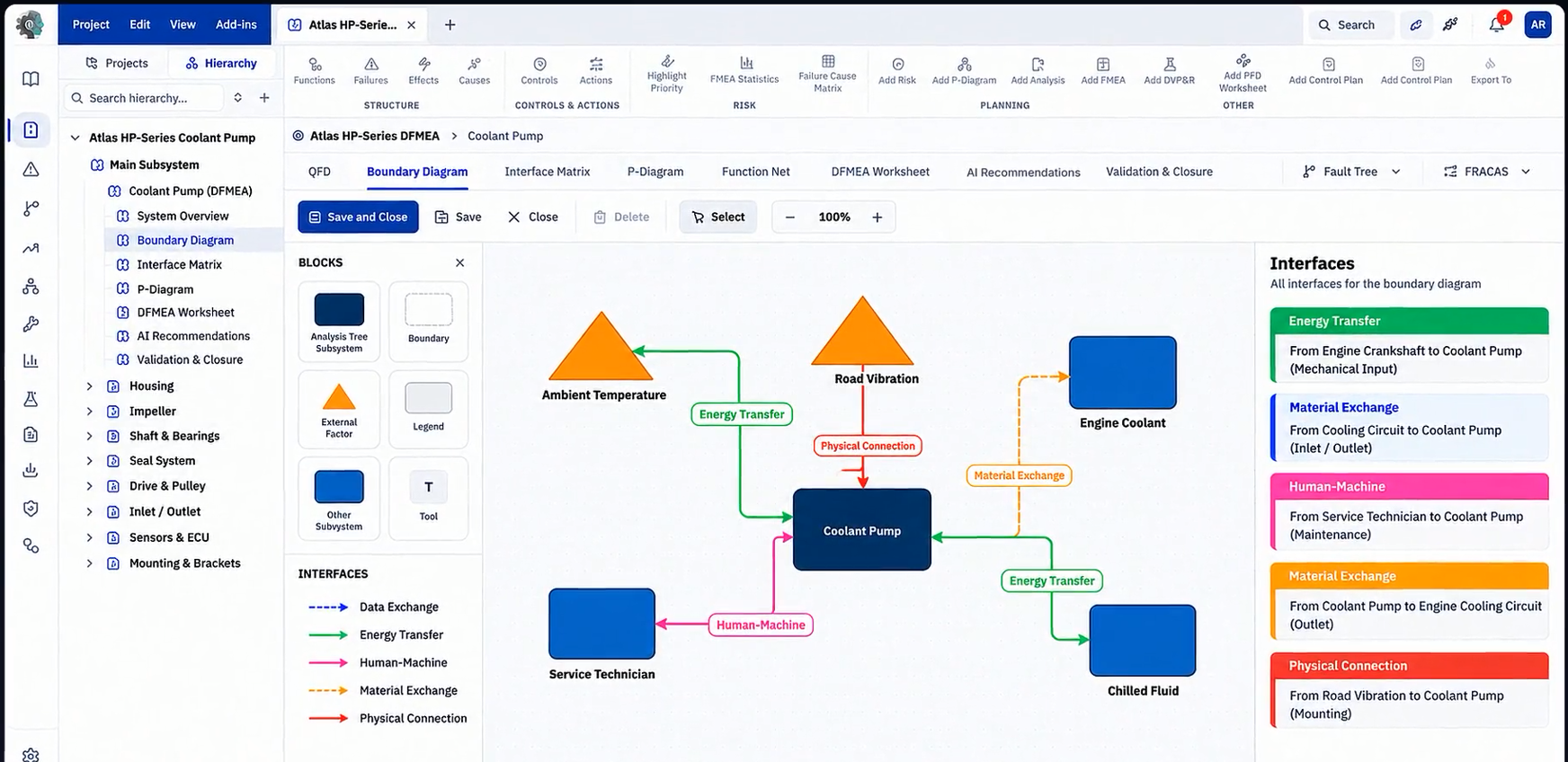This screenshot has width=1568, height=762.
Task: Open the Failure Cause Matrix
Action: point(827,73)
